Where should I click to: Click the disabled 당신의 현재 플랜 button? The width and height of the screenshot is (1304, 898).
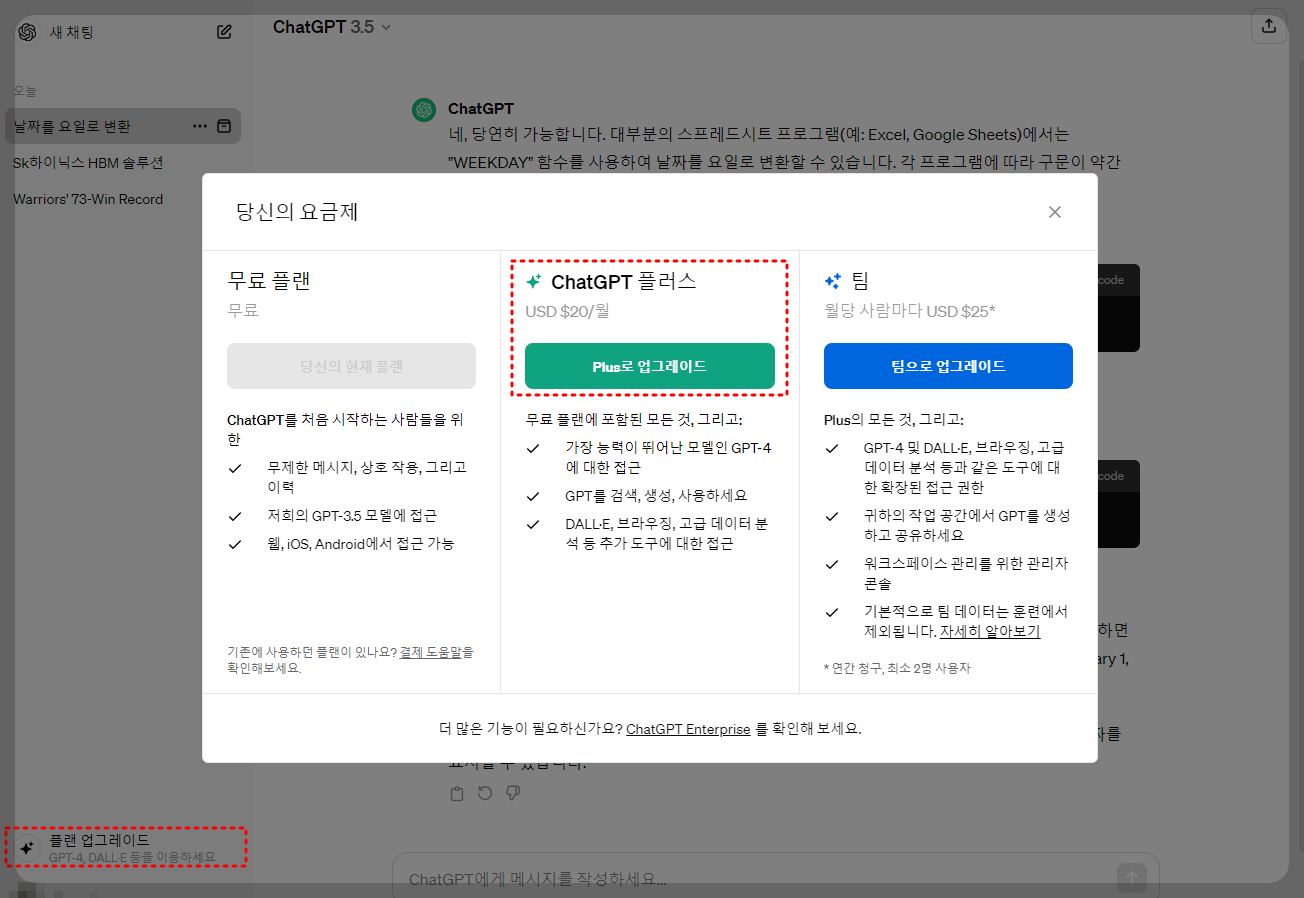[x=351, y=366]
